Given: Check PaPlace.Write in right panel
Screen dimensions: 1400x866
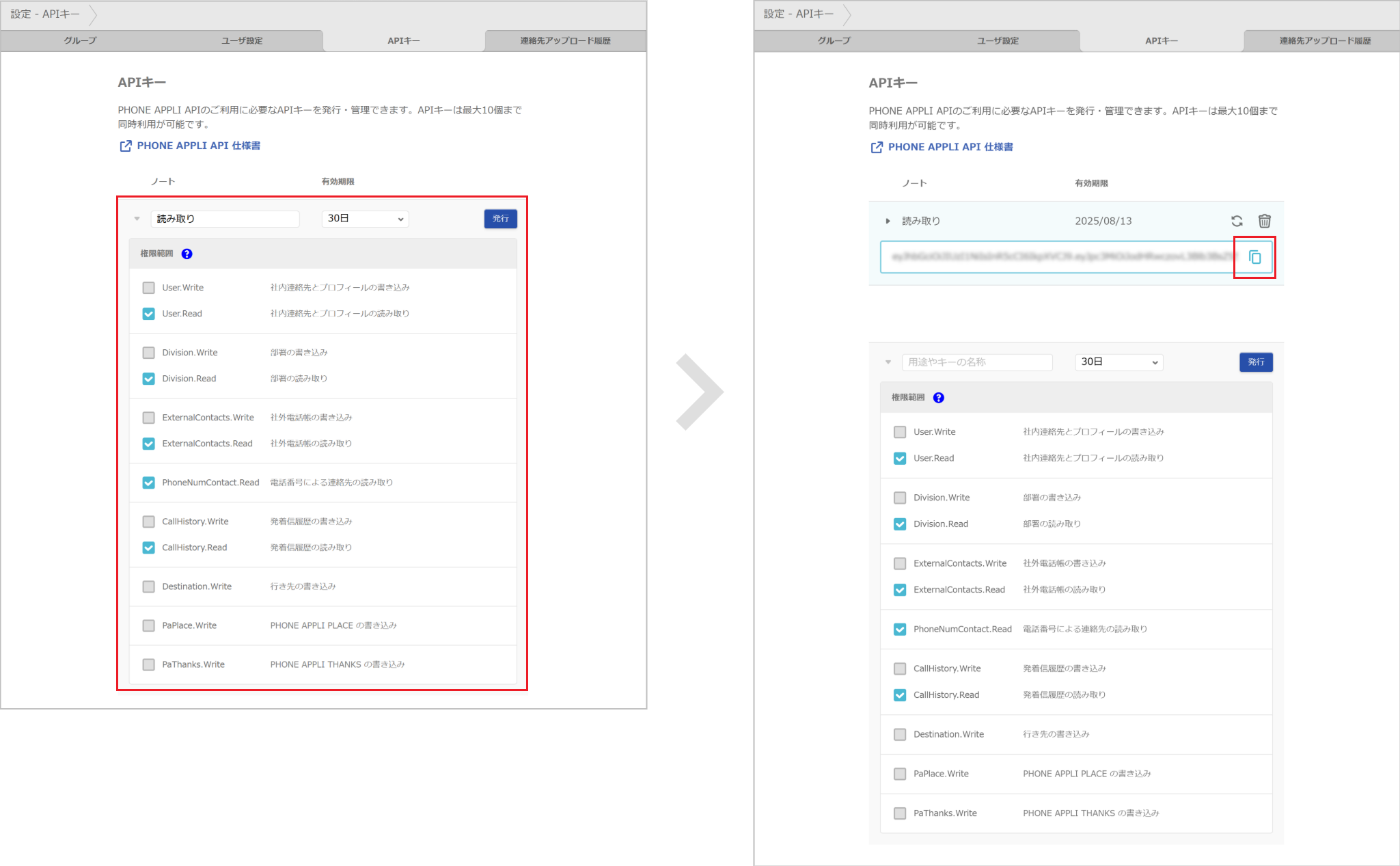Looking at the screenshot, I should (900, 774).
